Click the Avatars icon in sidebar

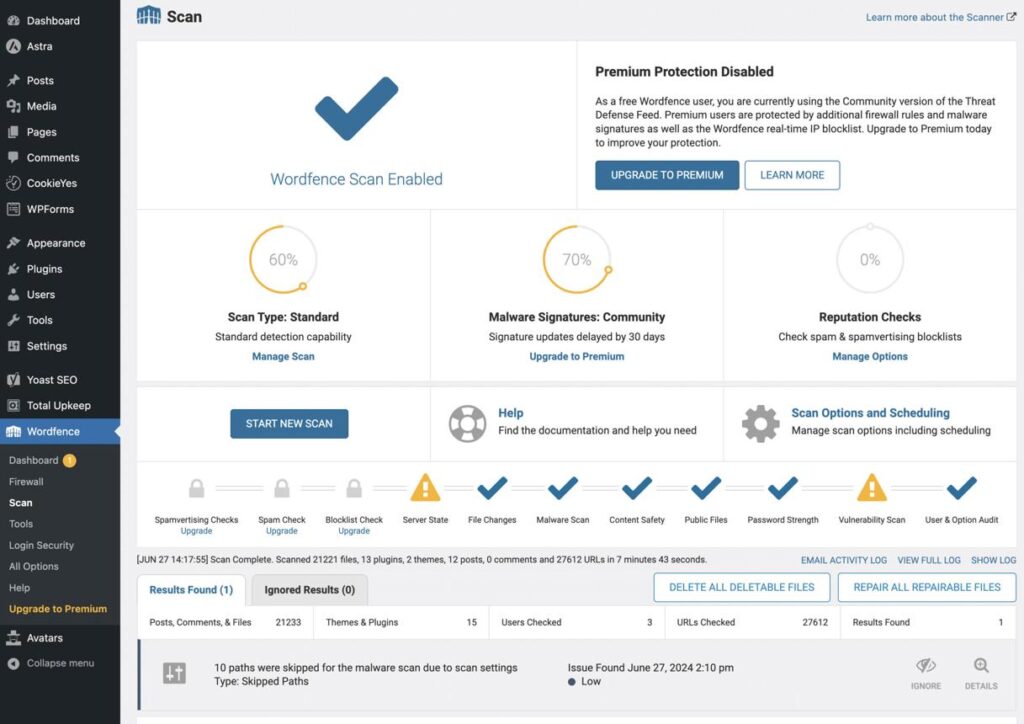[13, 638]
